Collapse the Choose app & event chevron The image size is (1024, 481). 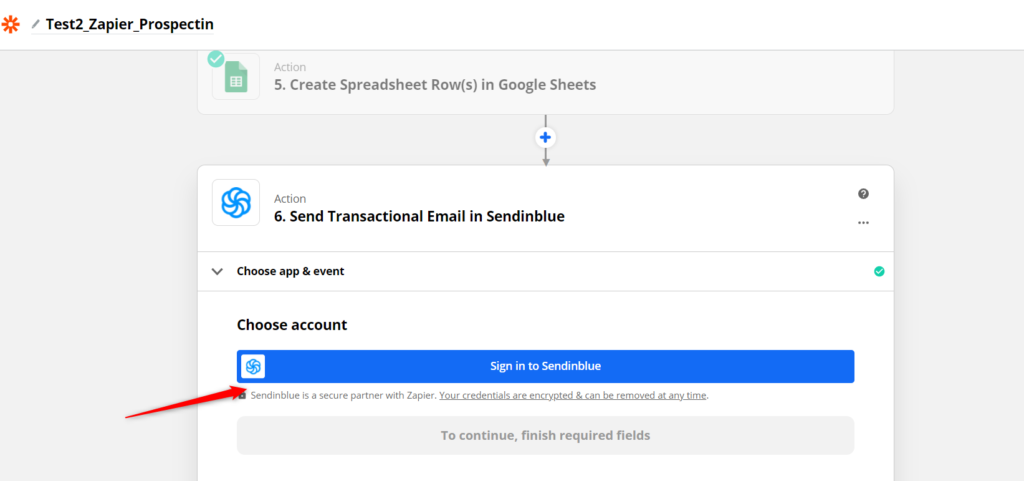[x=217, y=272]
